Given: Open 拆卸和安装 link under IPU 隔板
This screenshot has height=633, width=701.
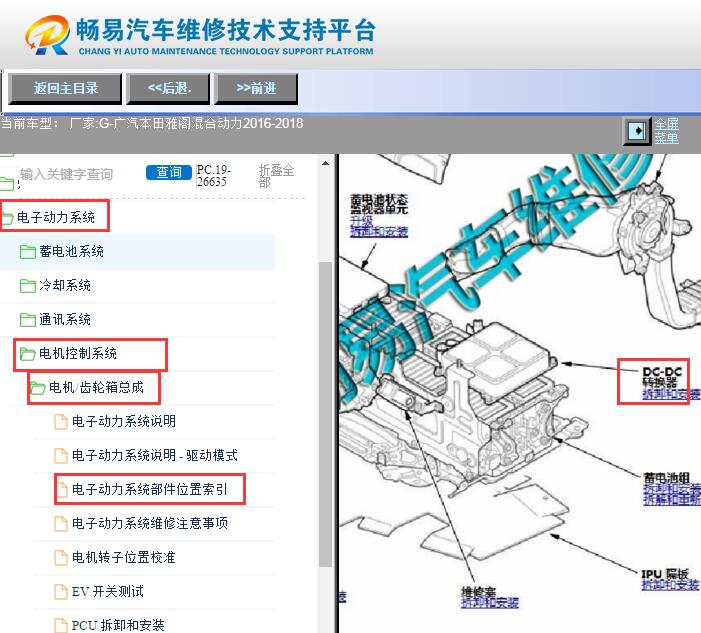Looking at the screenshot, I should (x=670, y=585).
